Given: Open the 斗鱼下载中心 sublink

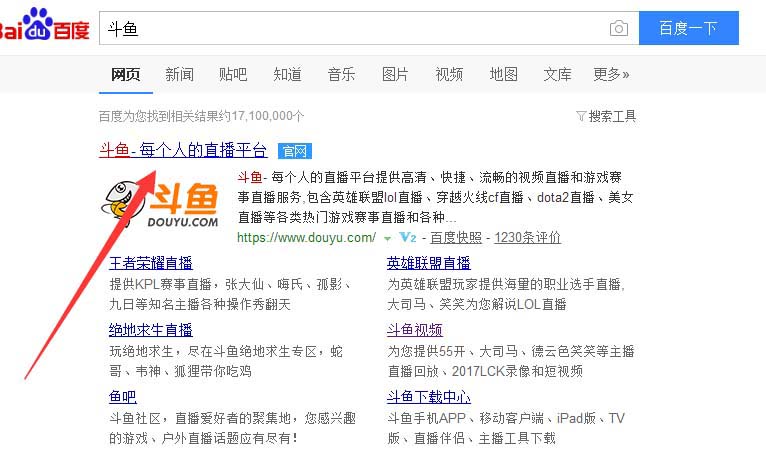Looking at the screenshot, I should click(428, 397).
